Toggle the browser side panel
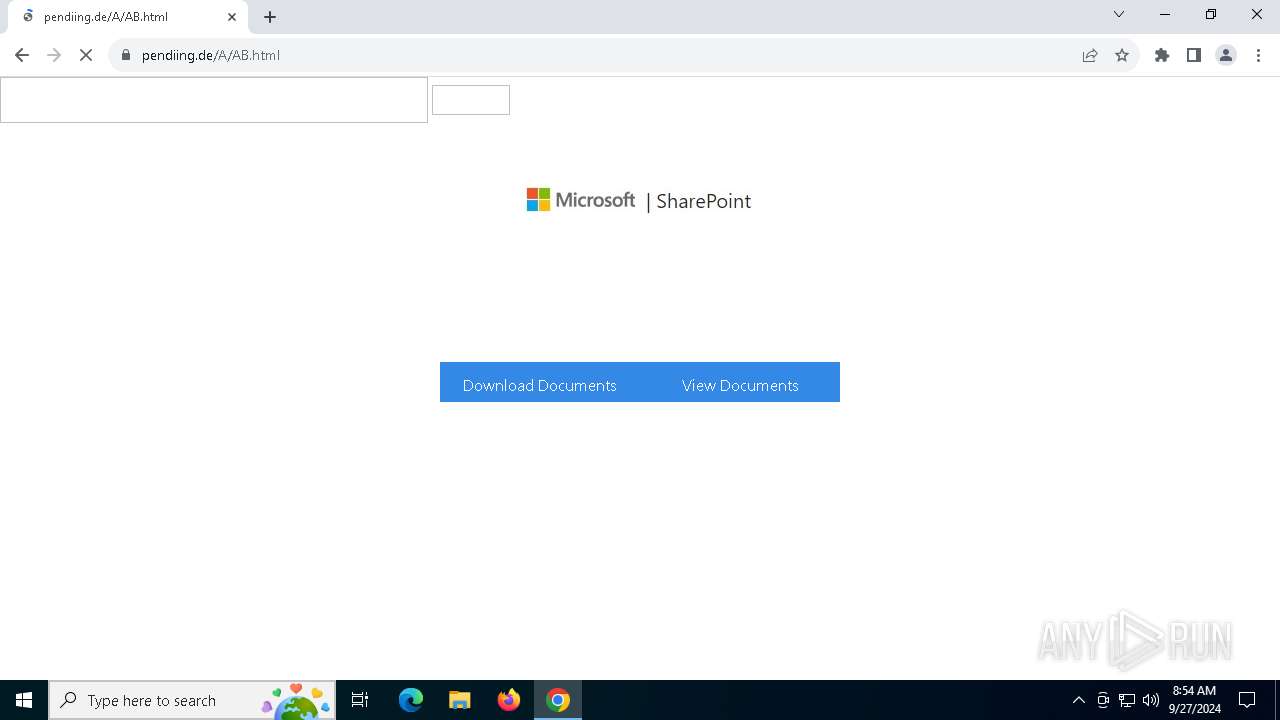 [x=1194, y=55]
